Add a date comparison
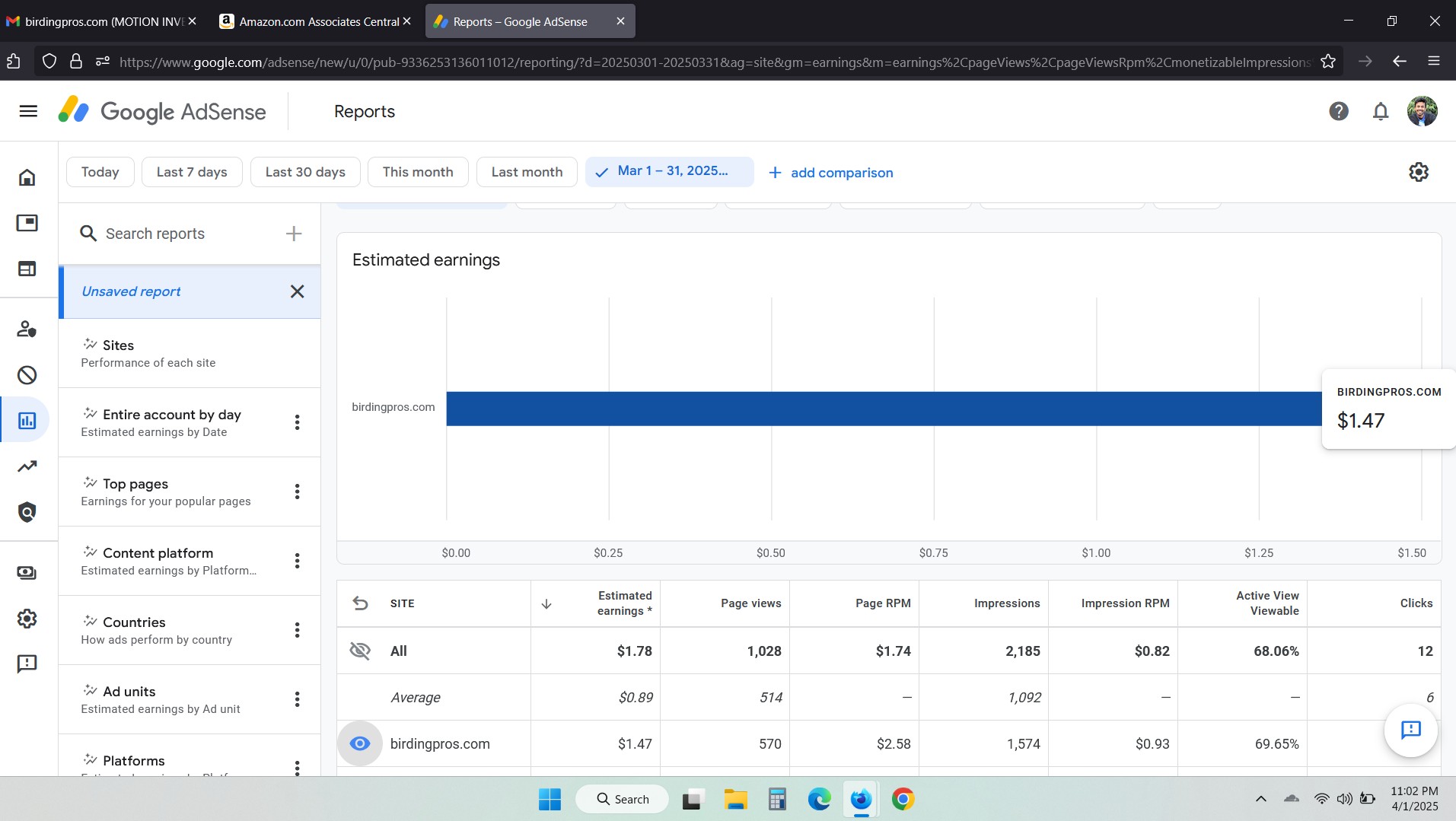 (x=831, y=173)
